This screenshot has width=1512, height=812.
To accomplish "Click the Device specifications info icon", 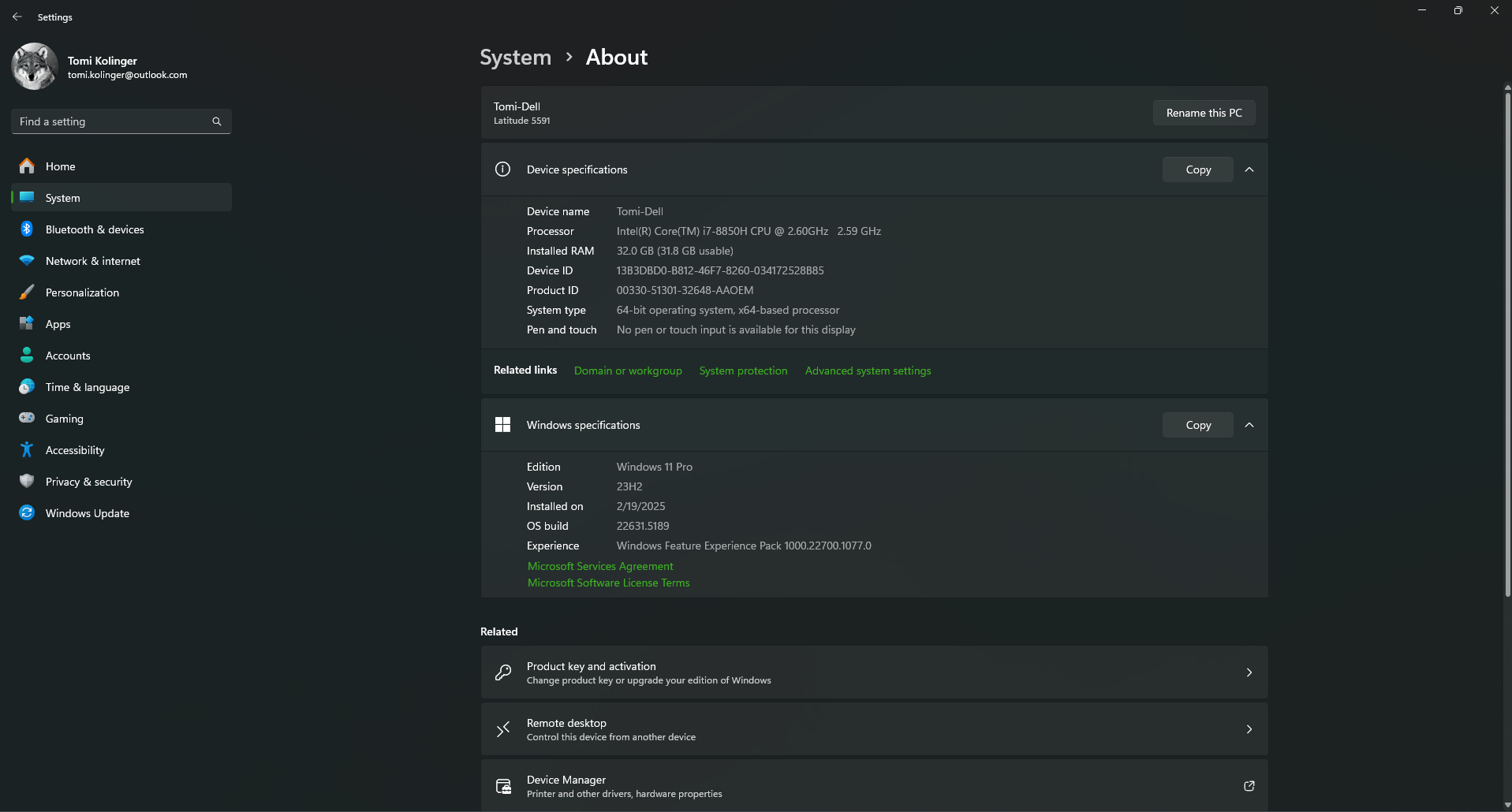I will pos(502,169).
